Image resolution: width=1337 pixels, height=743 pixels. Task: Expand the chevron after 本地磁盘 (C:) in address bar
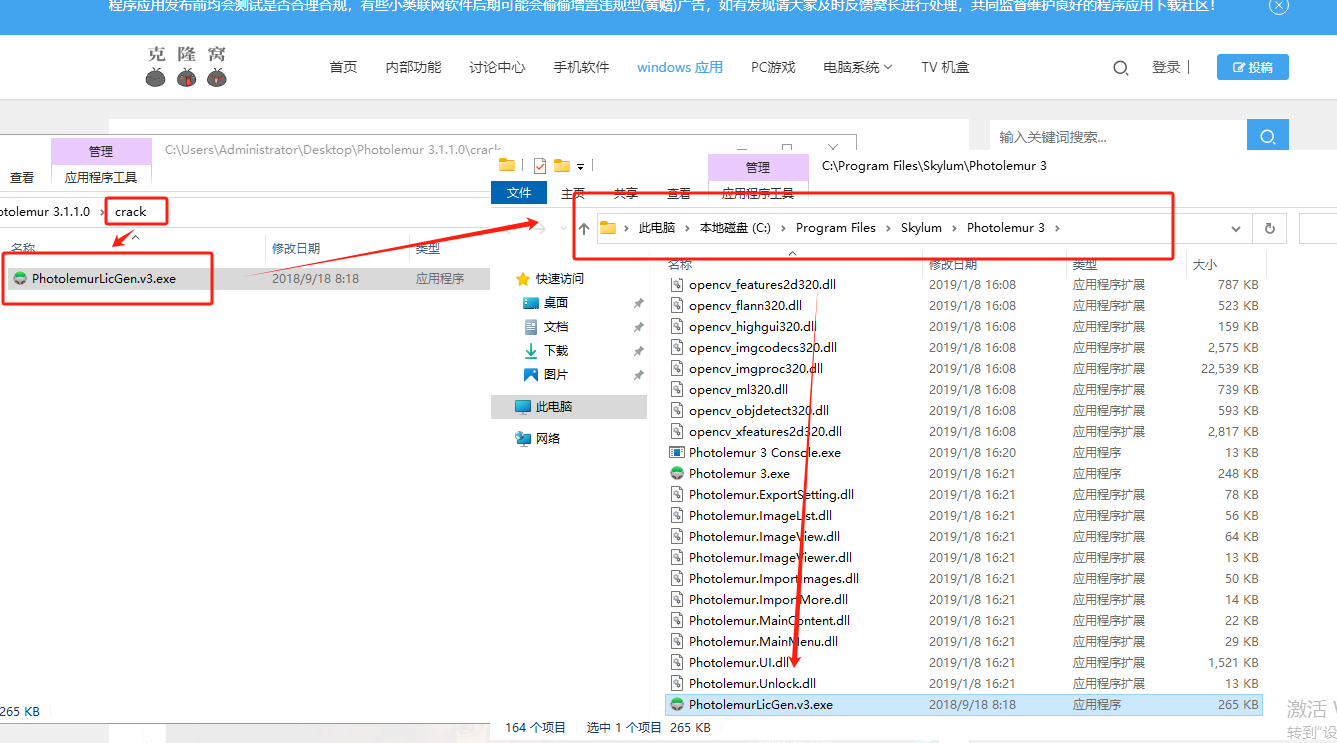point(781,228)
